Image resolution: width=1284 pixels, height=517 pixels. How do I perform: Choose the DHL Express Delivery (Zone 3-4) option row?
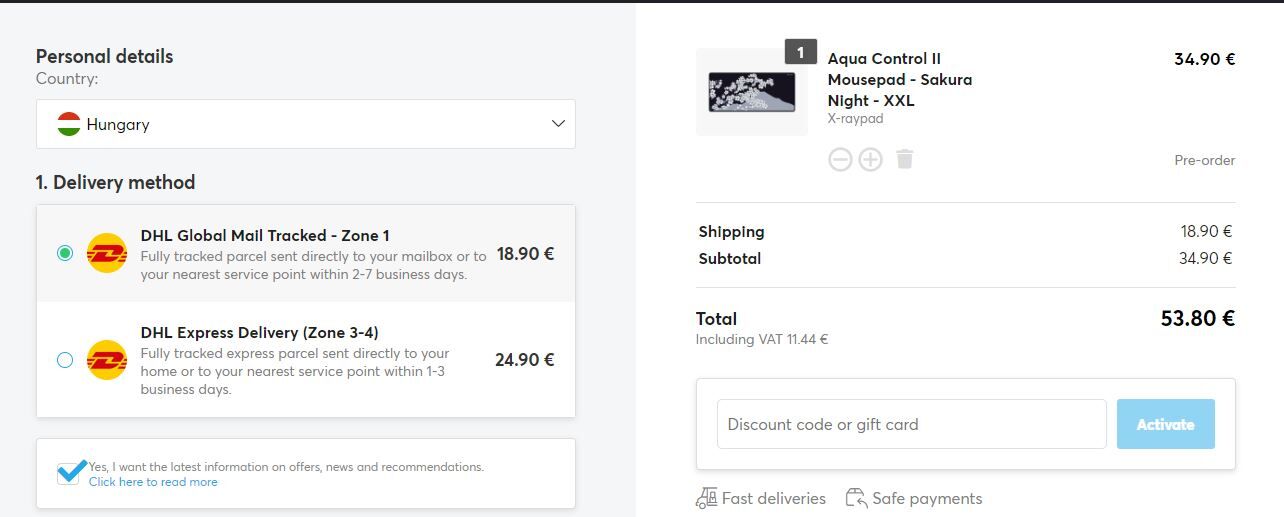[x=306, y=360]
